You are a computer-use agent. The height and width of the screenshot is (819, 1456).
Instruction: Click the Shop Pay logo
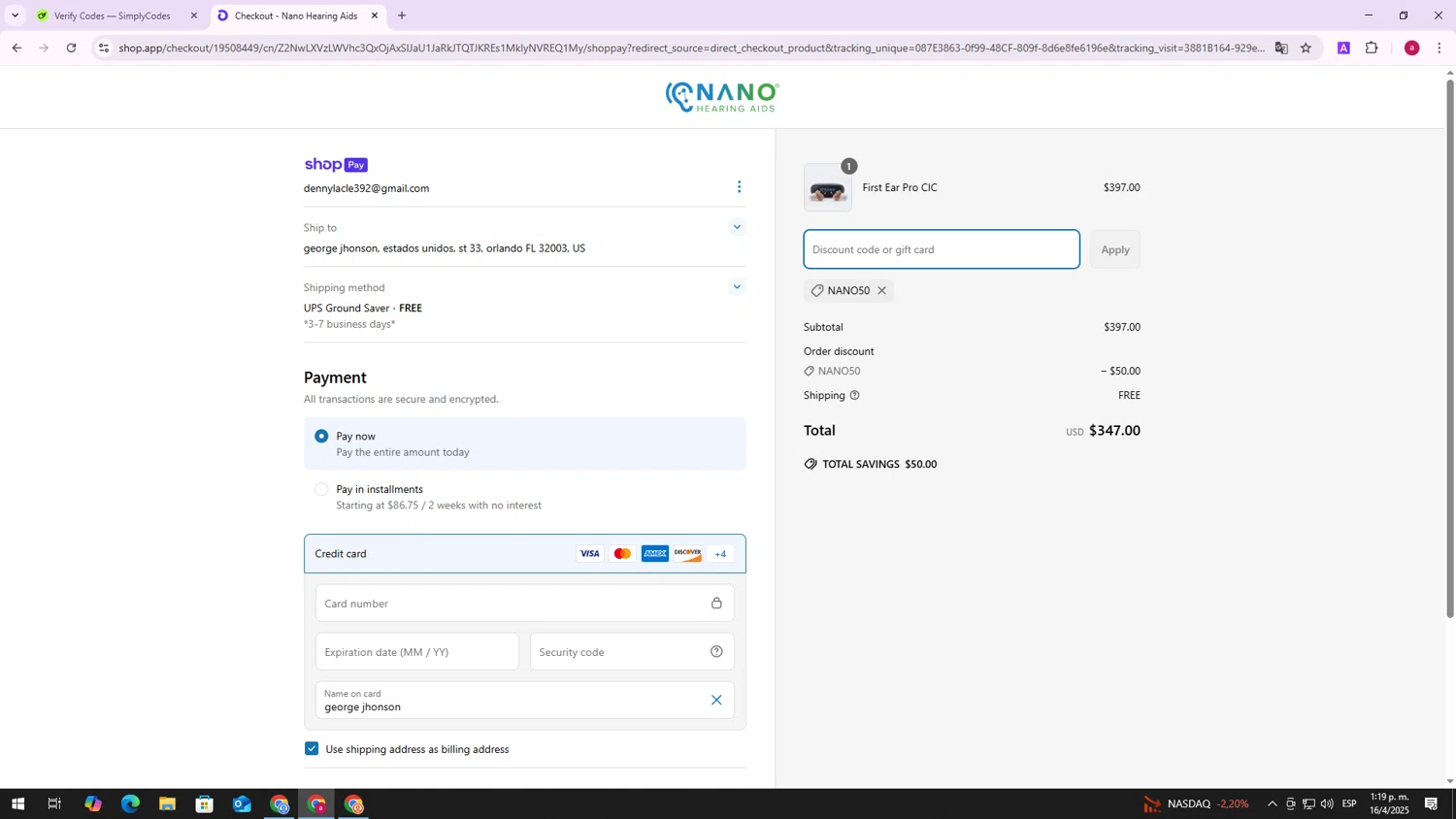pos(336,164)
